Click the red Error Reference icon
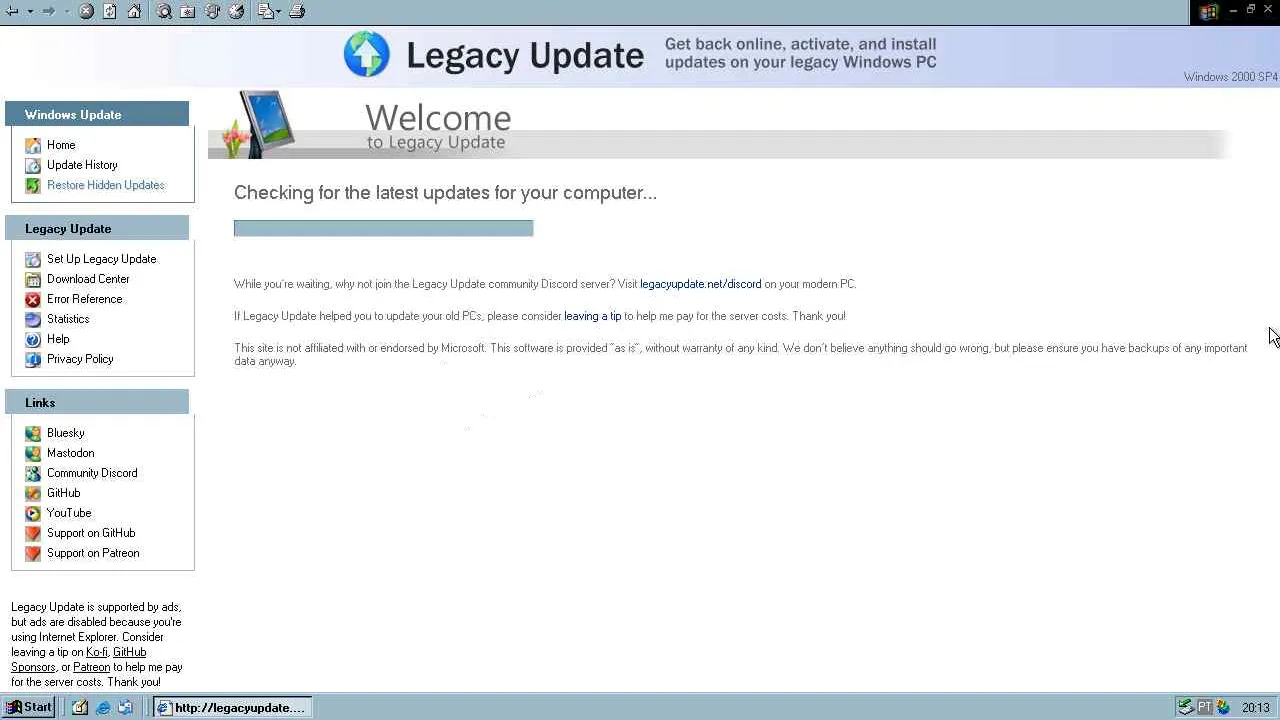1280x720 pixels. (33, 299)
